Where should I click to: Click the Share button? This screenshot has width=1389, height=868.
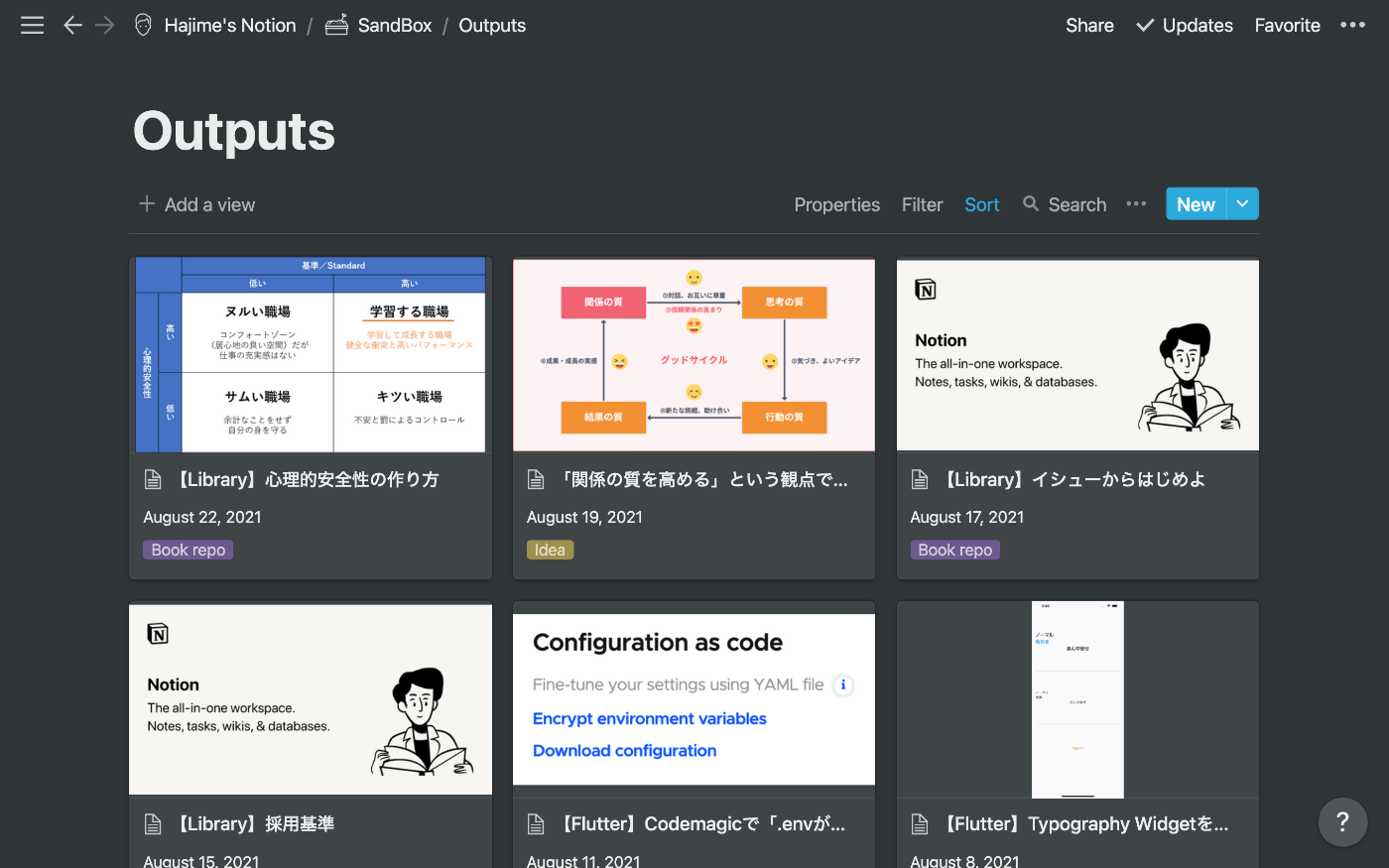[1089, 26]
